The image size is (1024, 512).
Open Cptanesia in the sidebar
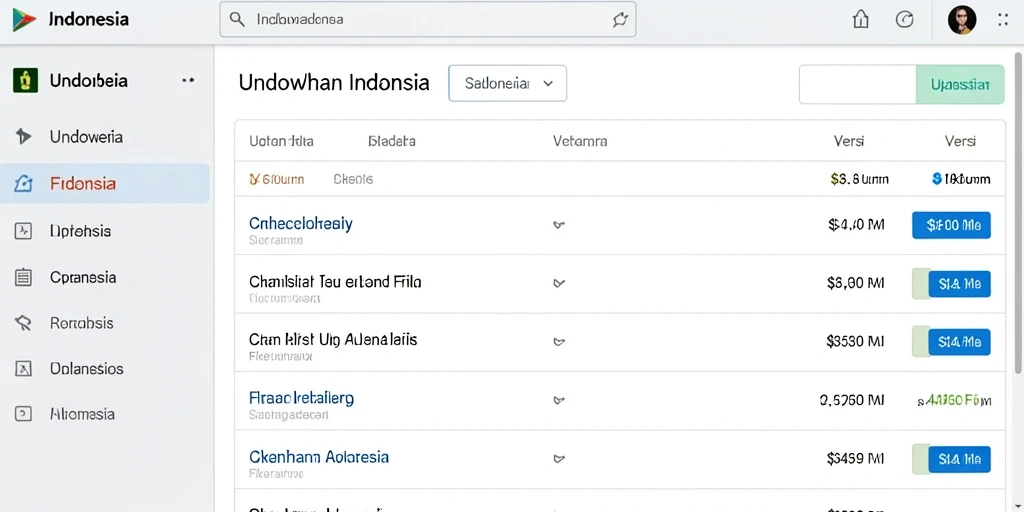[104, 278]
